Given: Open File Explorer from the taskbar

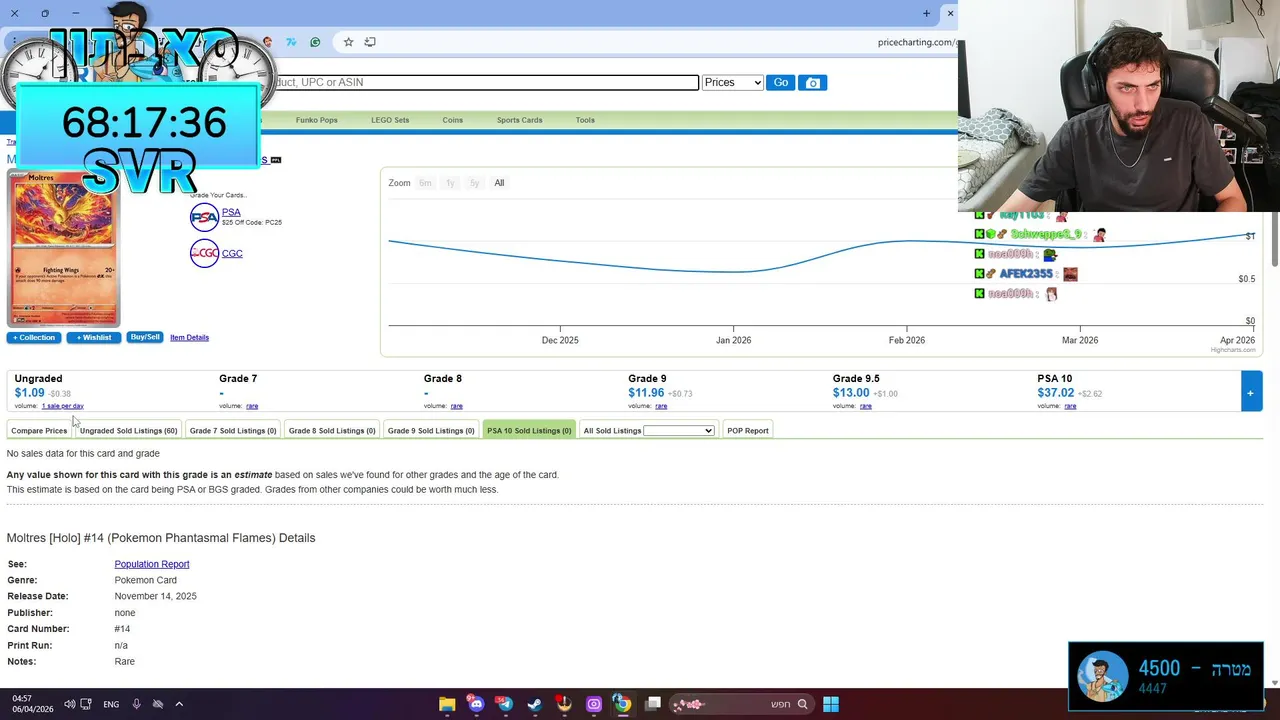Looking at the screenshot, I should point(447,704).
